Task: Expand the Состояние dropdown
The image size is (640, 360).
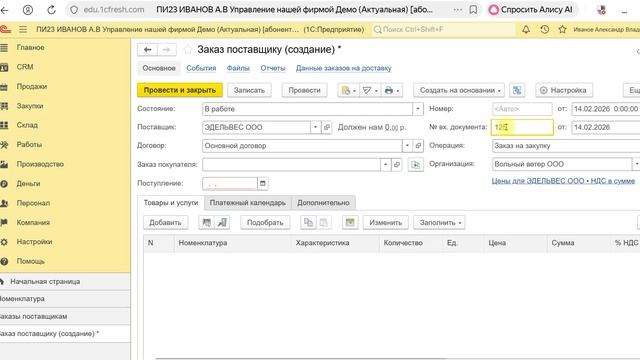Action: tap(418, 109)
